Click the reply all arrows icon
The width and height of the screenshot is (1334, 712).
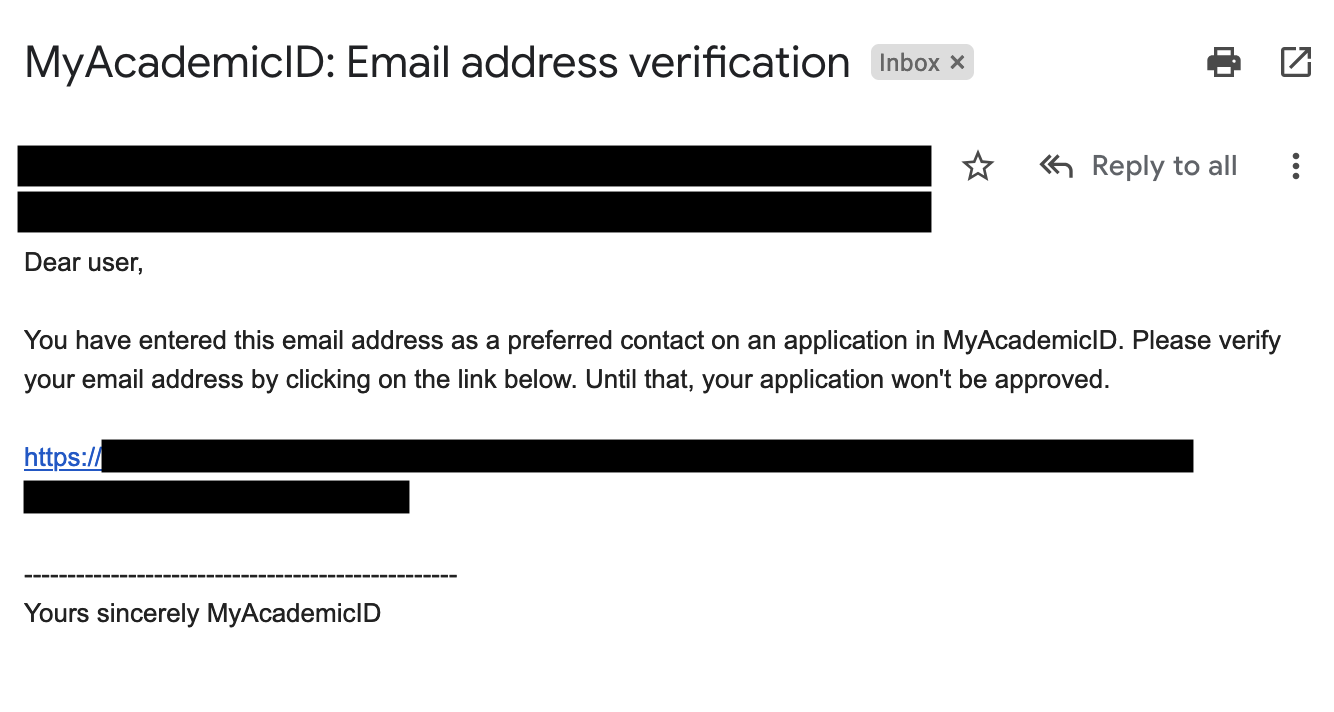(1056, 166)
